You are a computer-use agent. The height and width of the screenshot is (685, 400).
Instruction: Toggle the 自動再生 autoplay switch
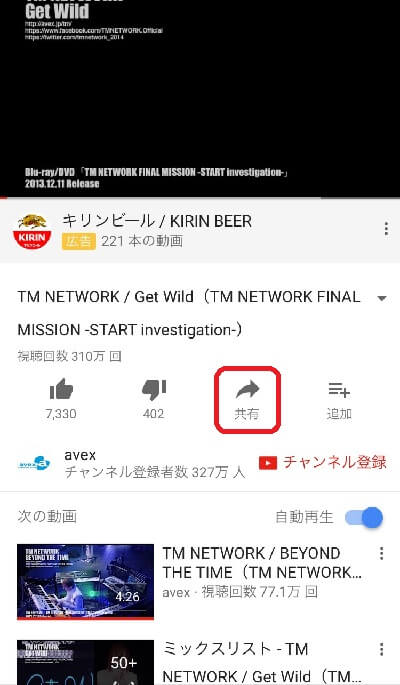[x=364, y=518]
